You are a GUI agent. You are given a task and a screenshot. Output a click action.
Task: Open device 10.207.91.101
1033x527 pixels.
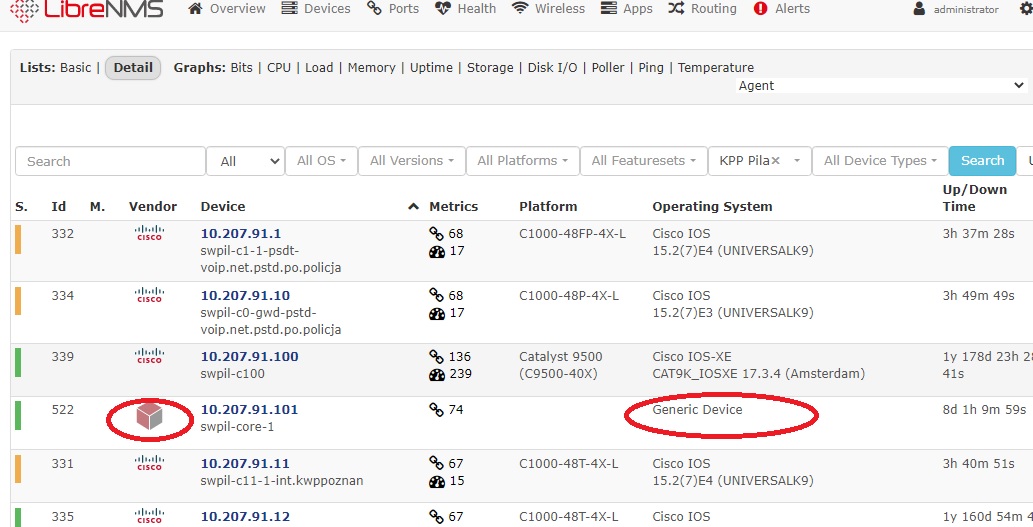tap(249, 409)
